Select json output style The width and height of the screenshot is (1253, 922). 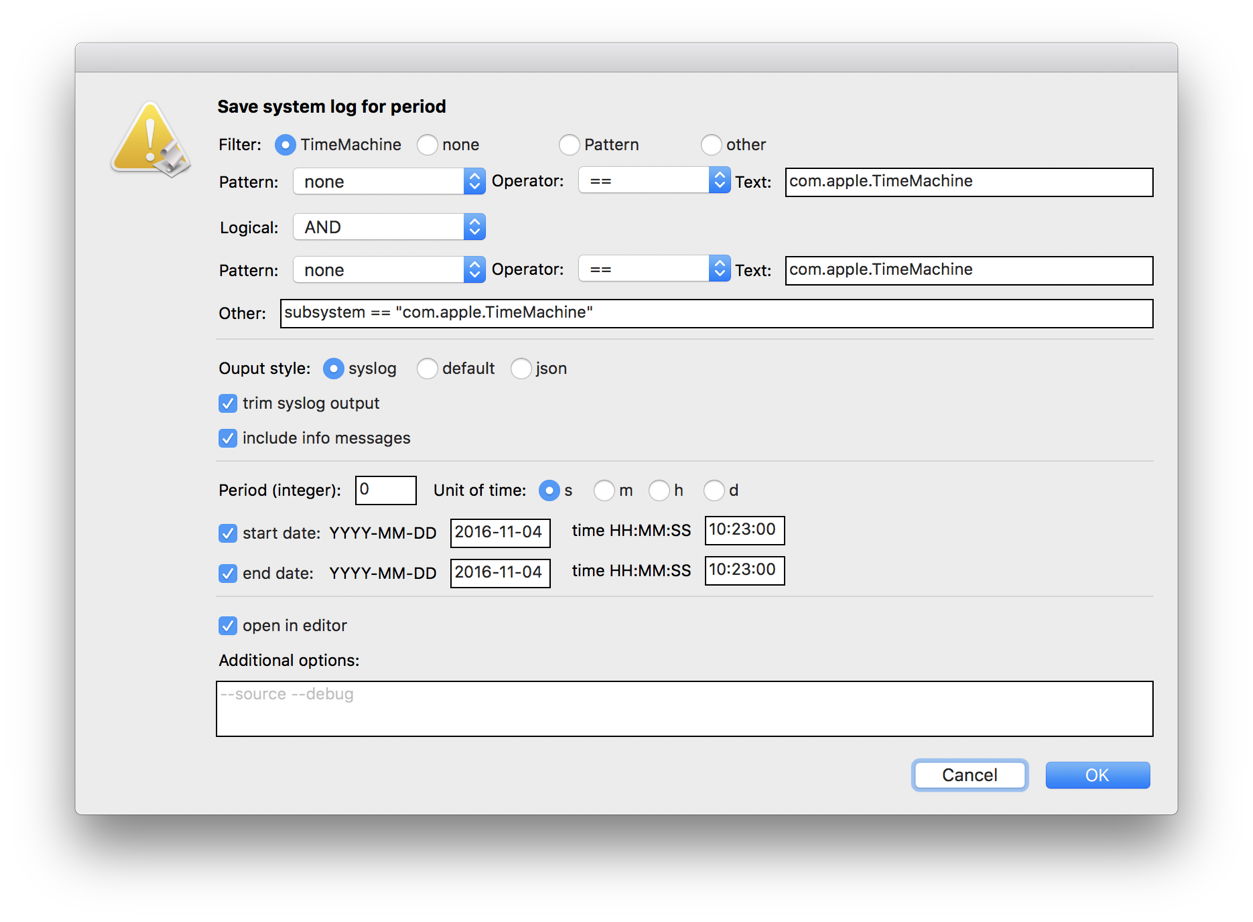click(x=521, y=369)
